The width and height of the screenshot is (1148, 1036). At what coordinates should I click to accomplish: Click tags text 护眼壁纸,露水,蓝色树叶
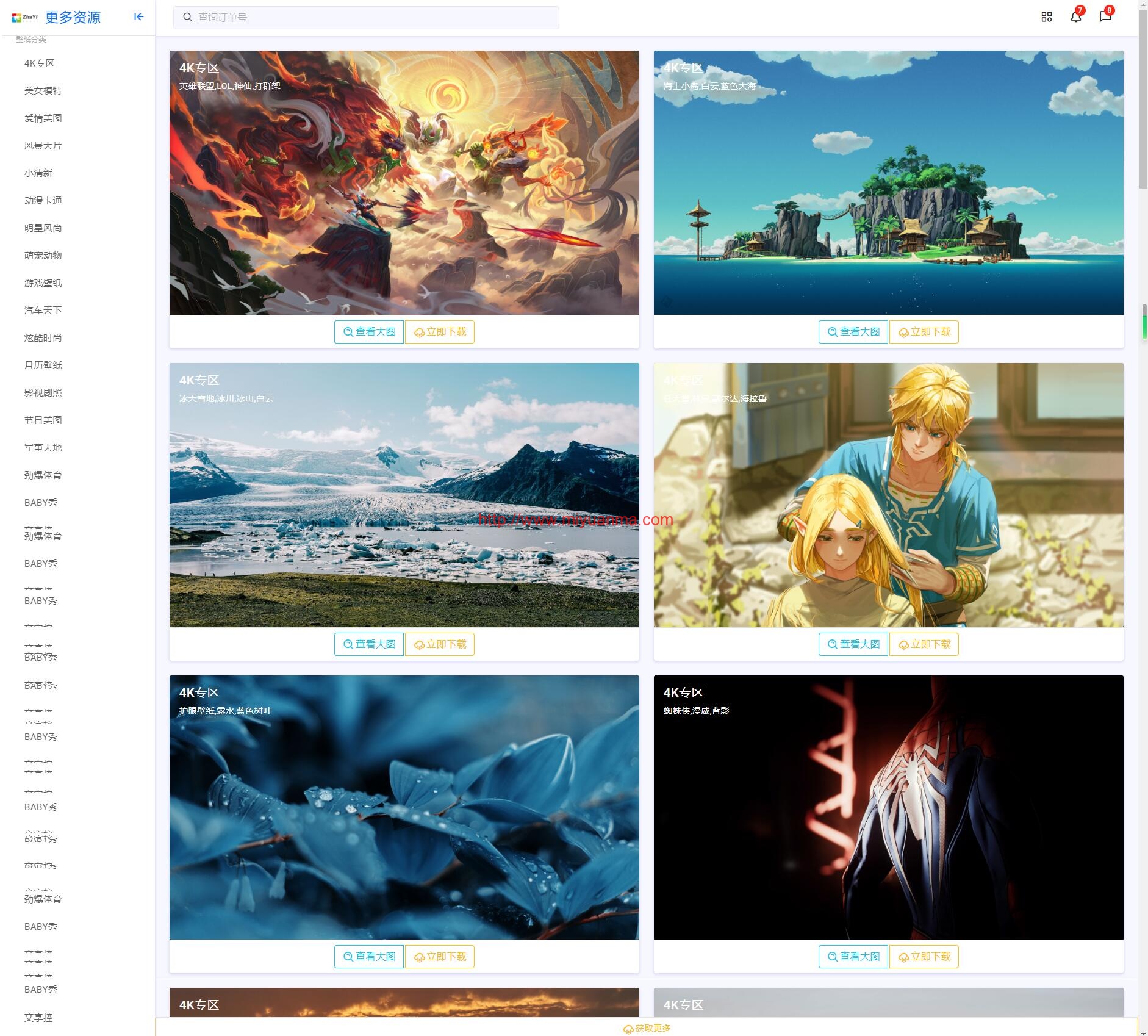tap(225, 711)
